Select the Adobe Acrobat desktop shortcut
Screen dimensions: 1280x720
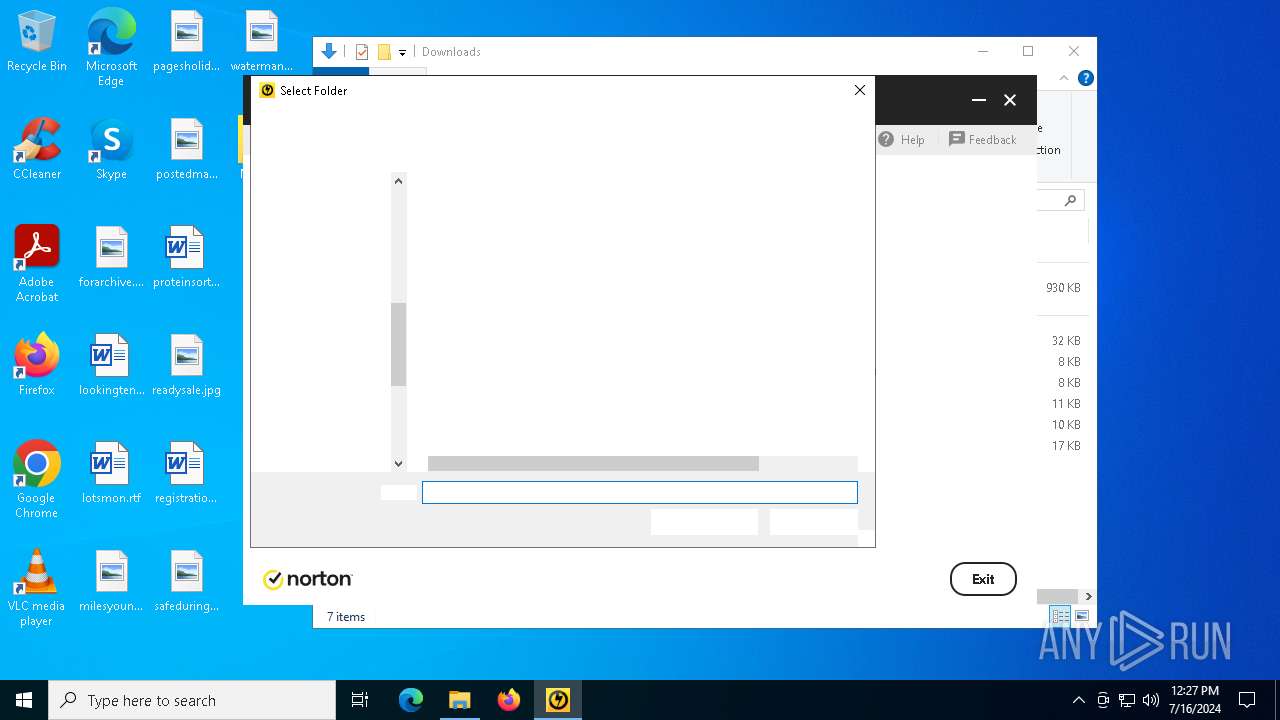[x=37, y=264]
